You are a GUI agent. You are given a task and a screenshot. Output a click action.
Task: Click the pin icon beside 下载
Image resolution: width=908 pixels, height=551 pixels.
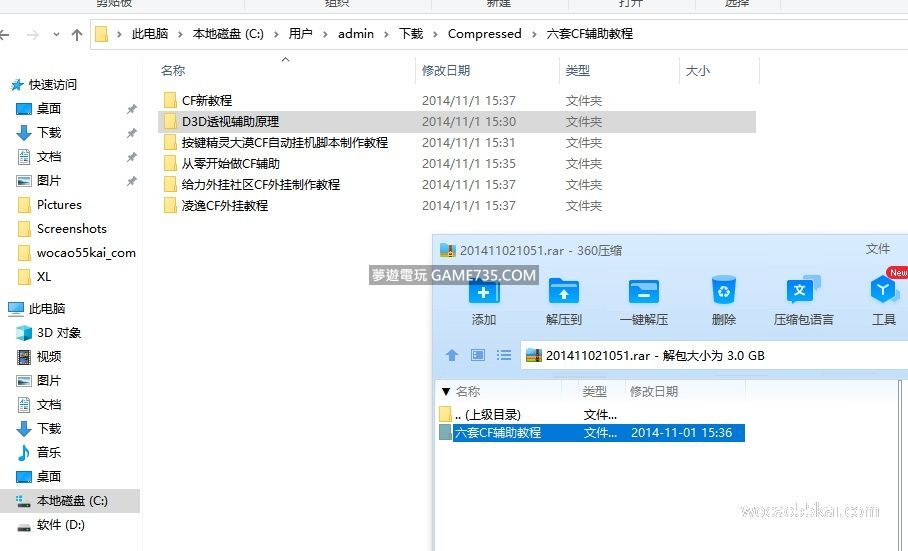(131, 133)
